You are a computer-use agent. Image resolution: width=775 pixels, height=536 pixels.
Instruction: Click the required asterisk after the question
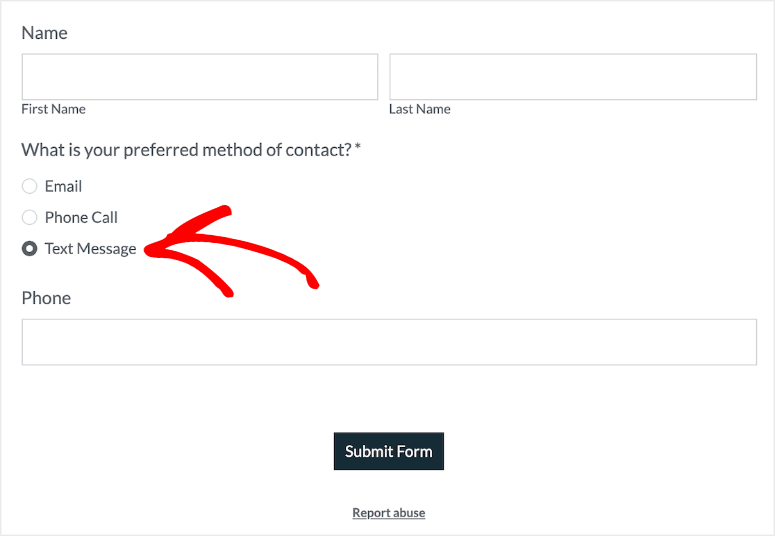pos(358,149)
